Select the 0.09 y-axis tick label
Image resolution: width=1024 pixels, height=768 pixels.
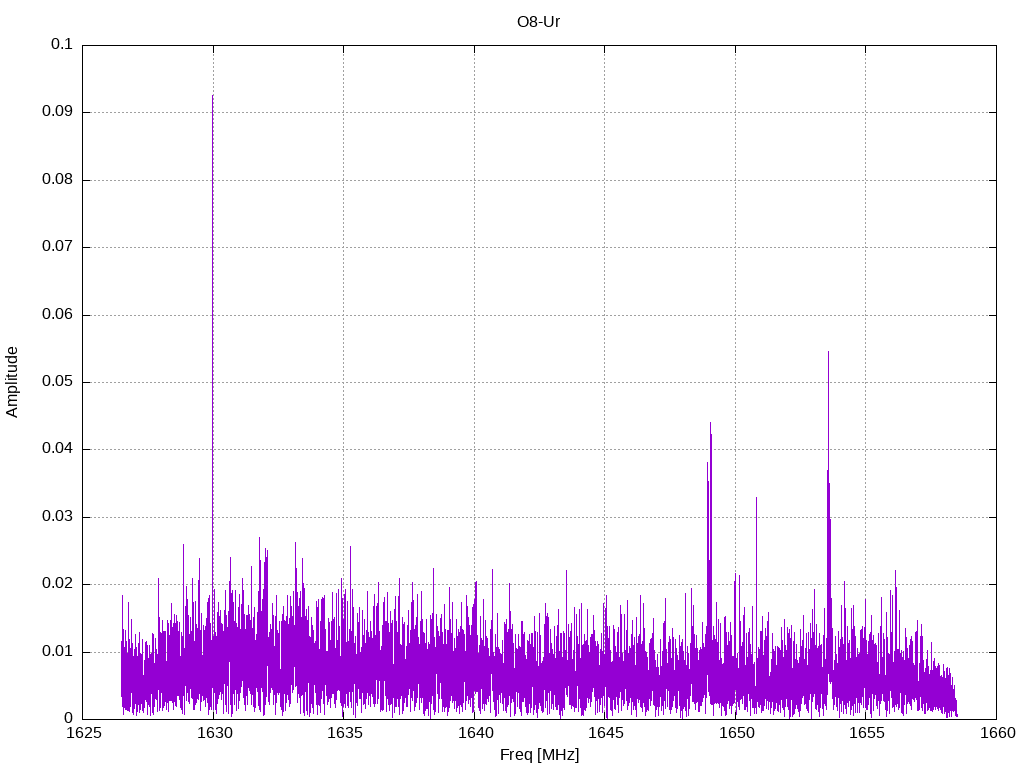tap(58, 112)
